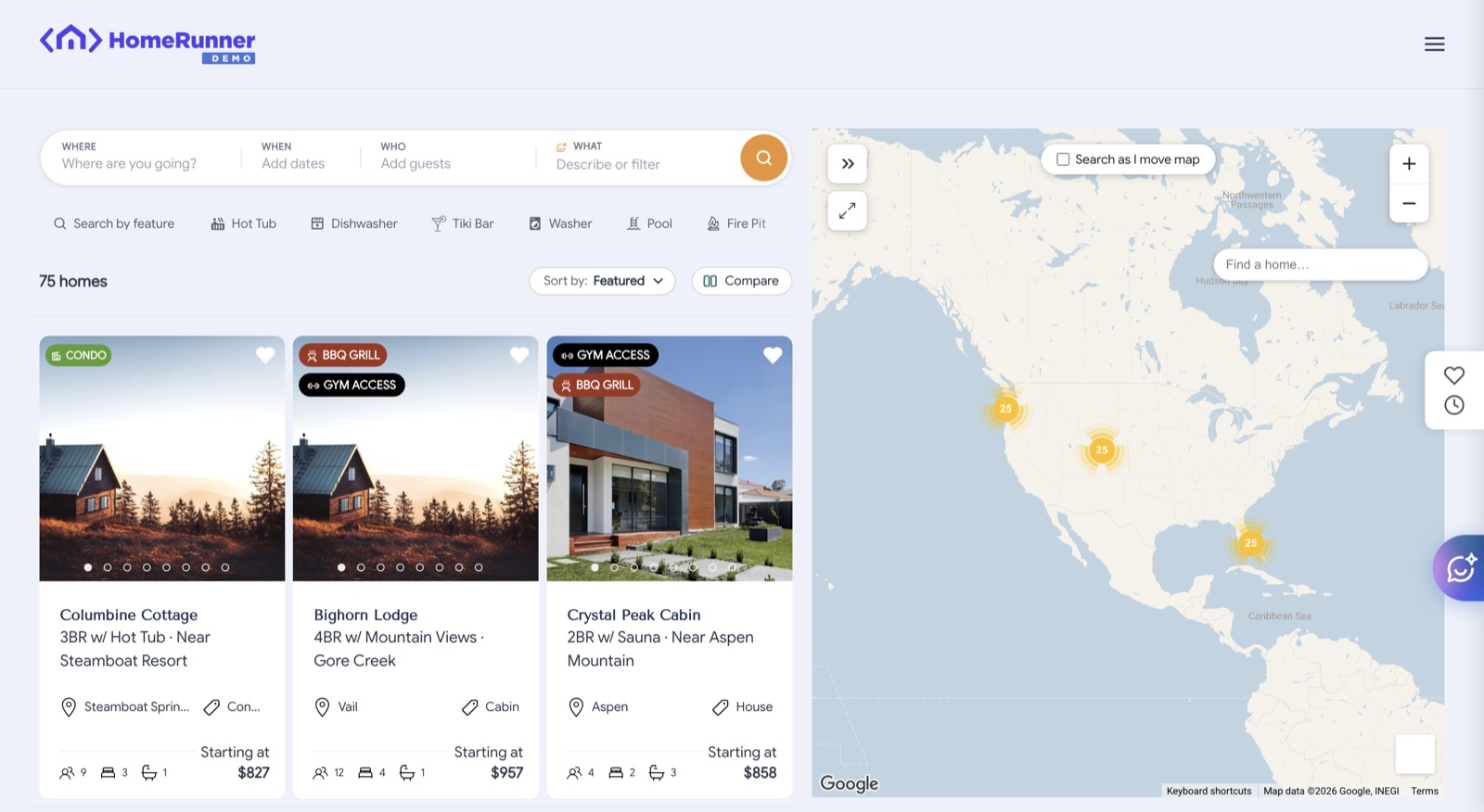Click the orange search button
Image resolution: width=1484 pixels, height=812 pixels.
[763, 158]
